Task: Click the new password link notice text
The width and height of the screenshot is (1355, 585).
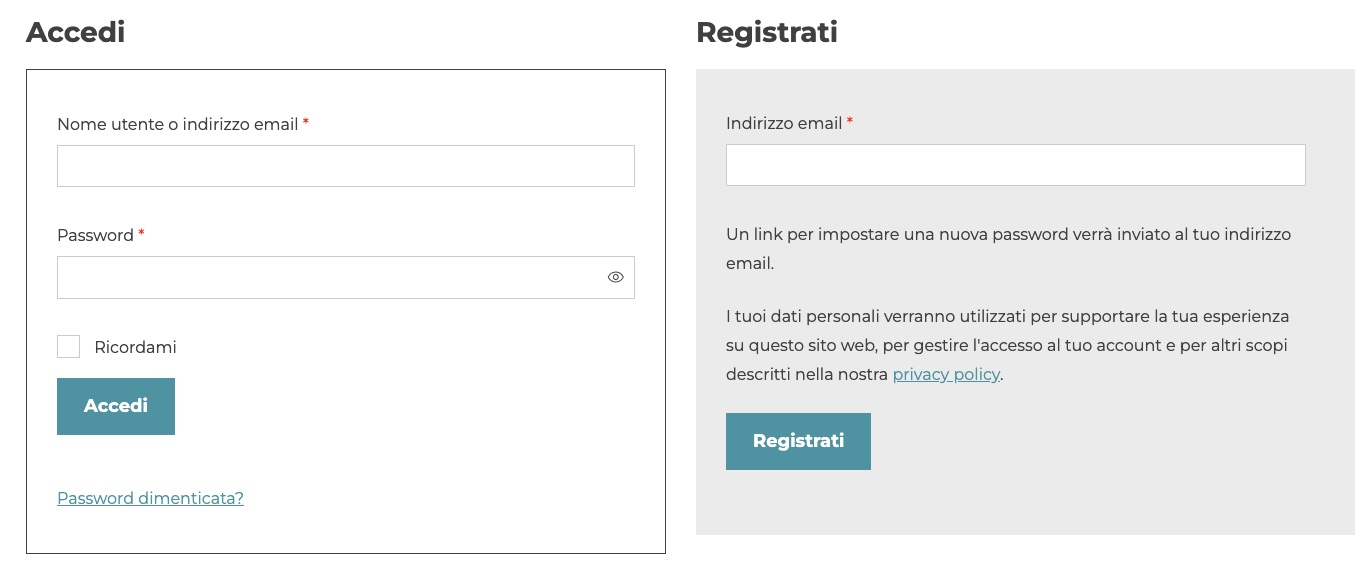Action: click(x=1008, y=249)
